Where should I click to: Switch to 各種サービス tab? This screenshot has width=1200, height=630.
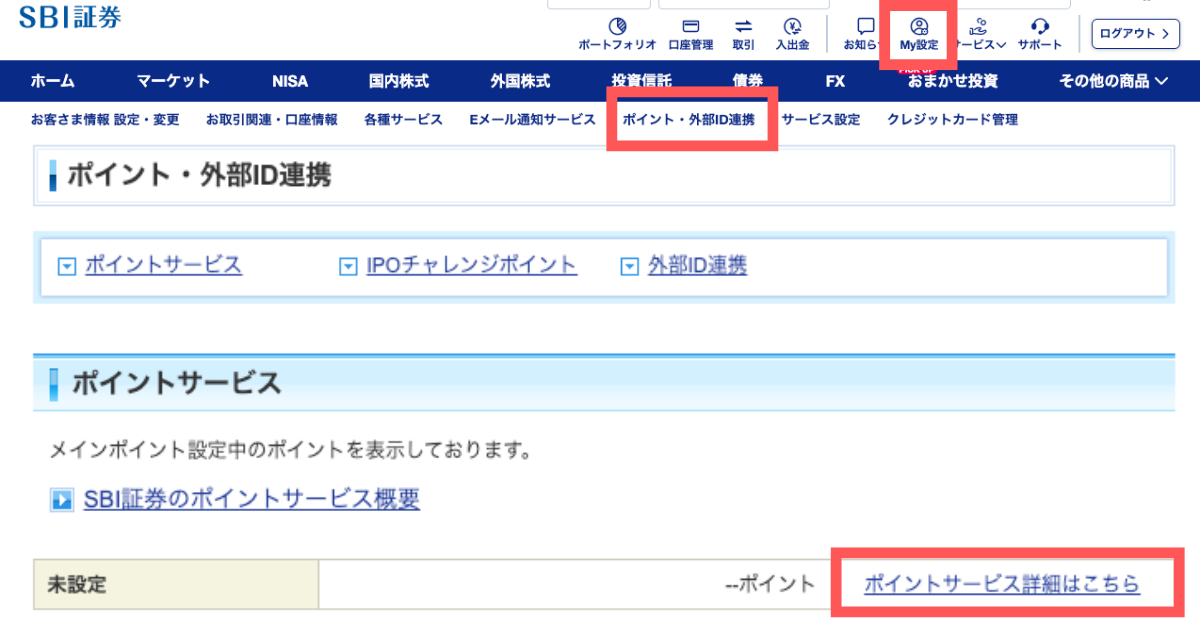(403, 120)
